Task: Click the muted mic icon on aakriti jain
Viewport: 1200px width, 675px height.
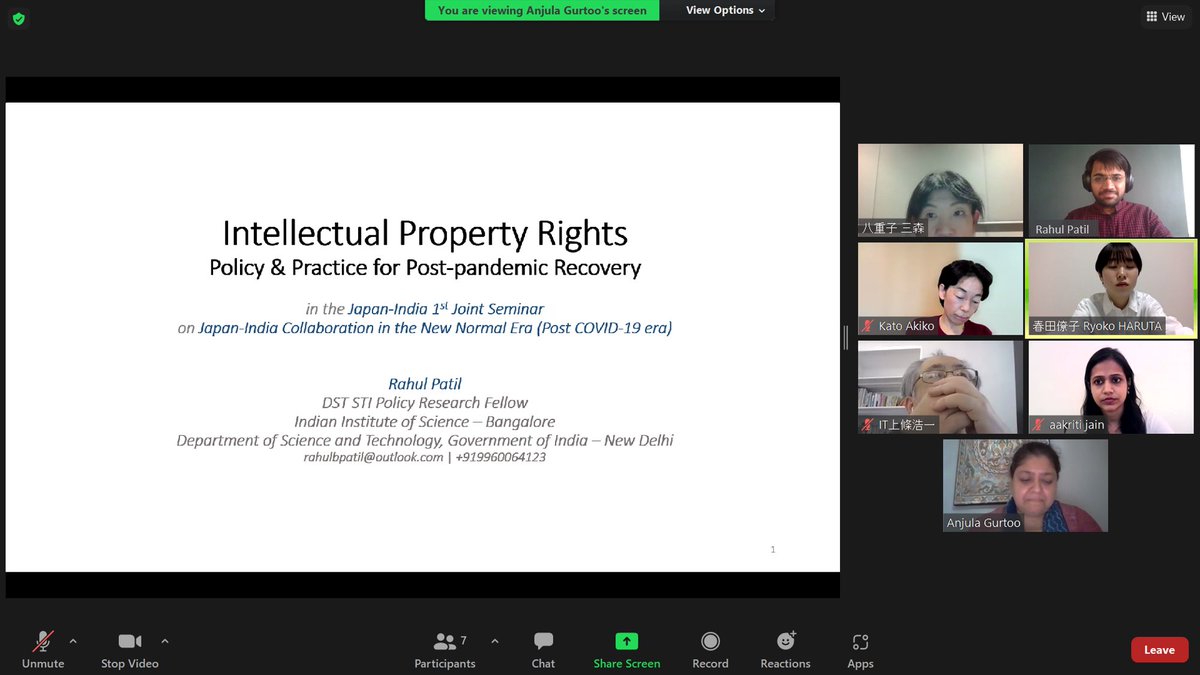Action: (1039, 425)
